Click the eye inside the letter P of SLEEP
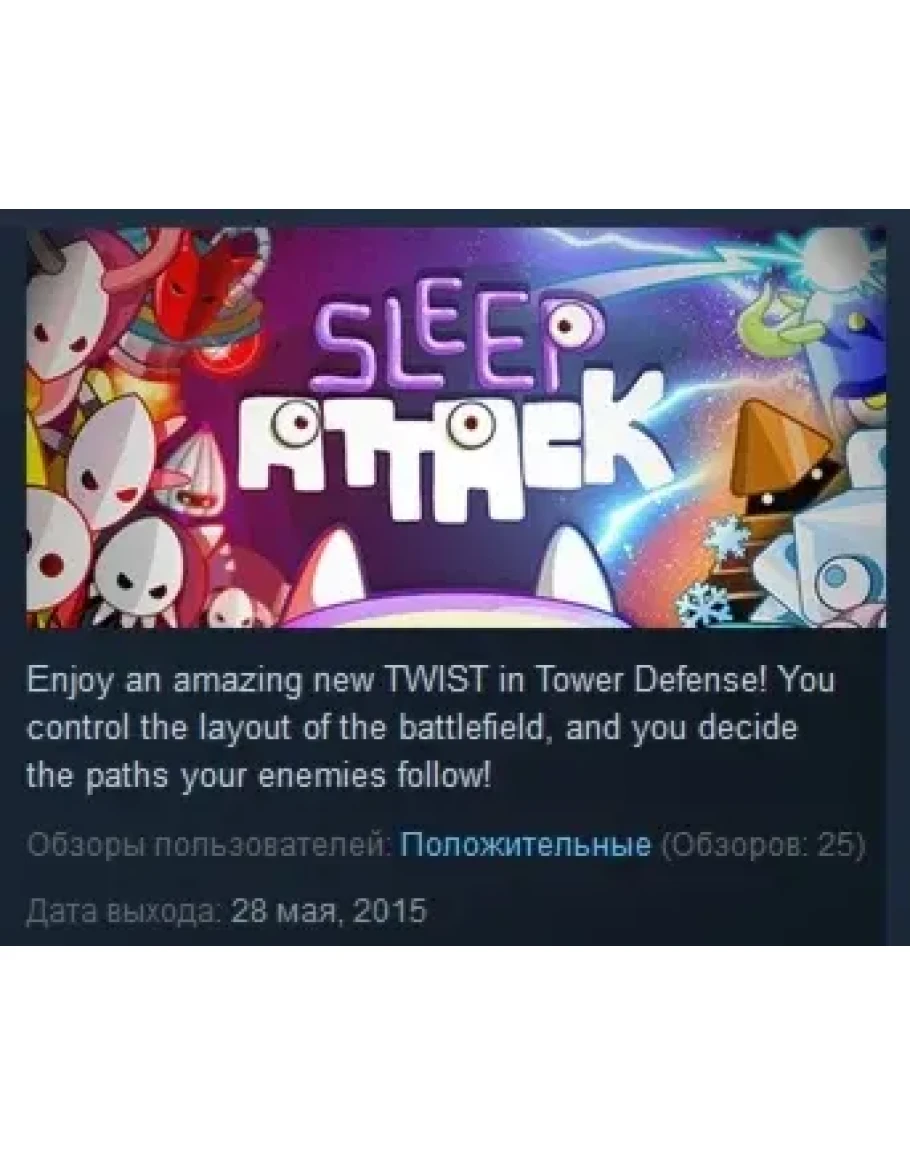This screenshot has height=1155, width=910. click(x=567, y=324)
